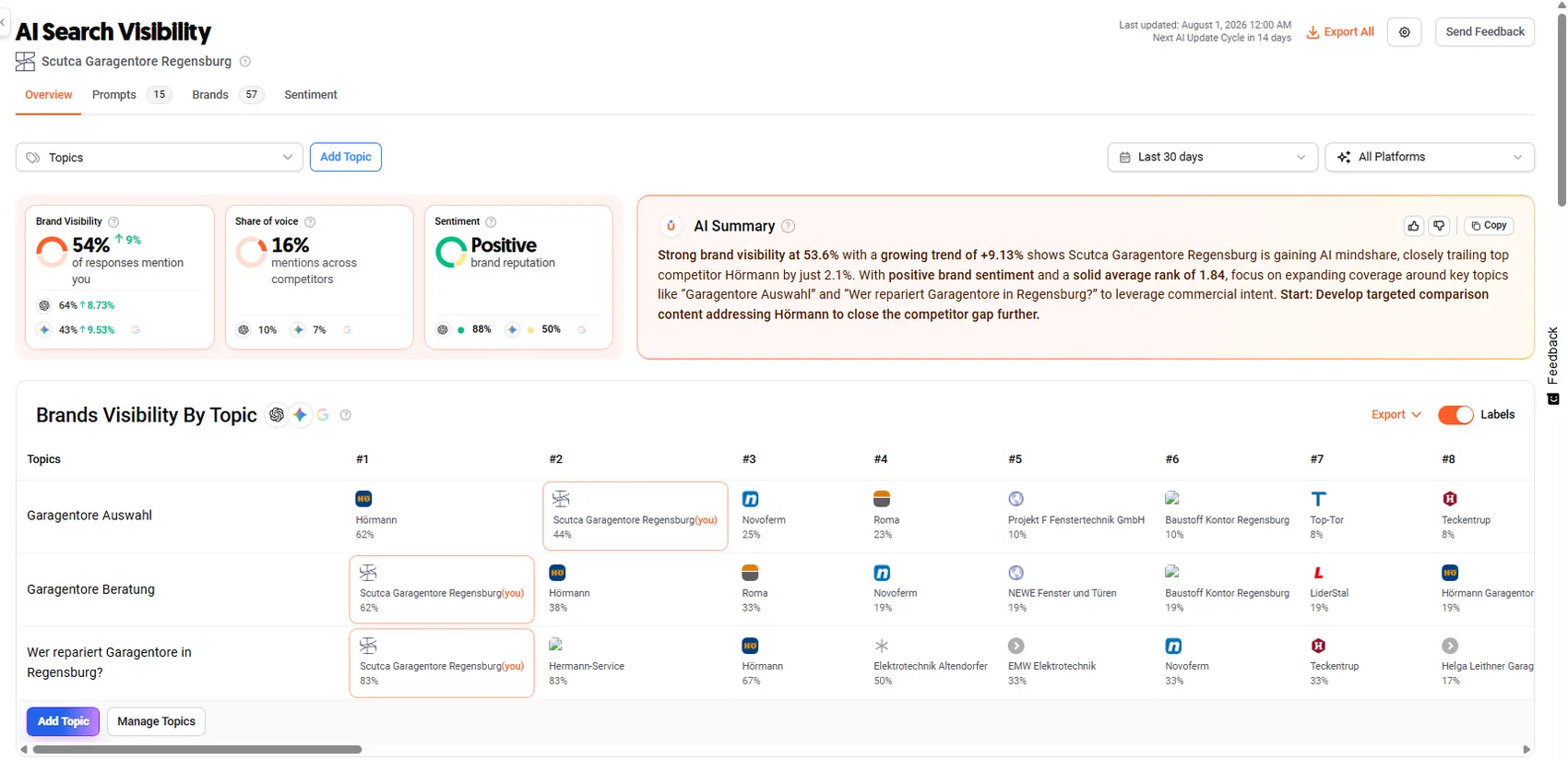This screenshot has height=760, width=1568.
Task: Expand the Export dropdown in Brands Visibility
Action: coord(1396,415)
